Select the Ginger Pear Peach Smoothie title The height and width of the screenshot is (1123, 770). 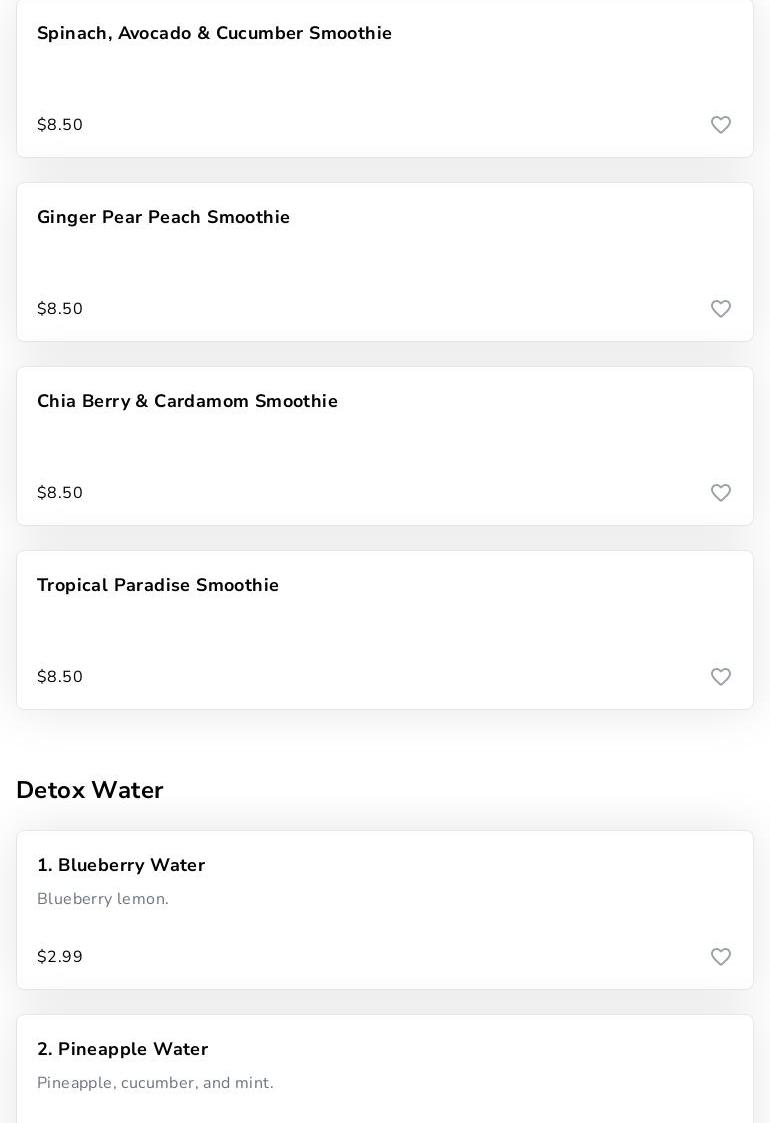pyautogui.click(x=163, y=218)
